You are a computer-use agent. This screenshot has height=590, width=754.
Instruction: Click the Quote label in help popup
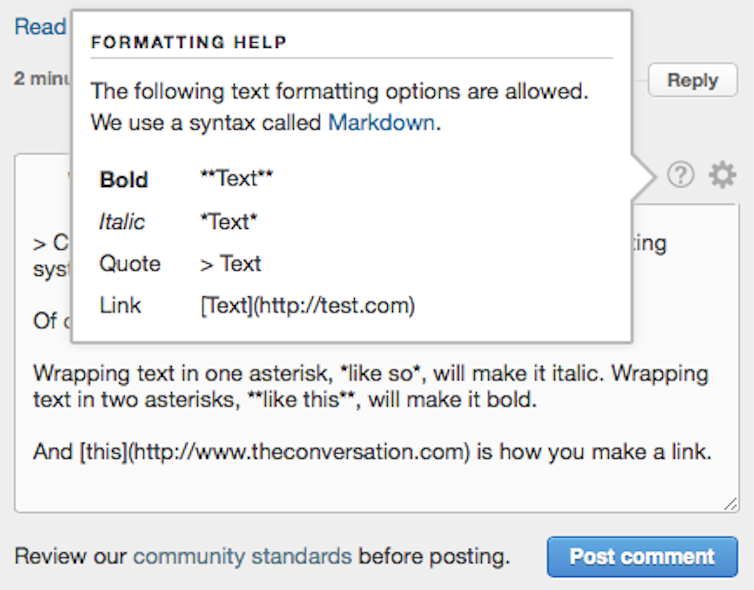point(130,264)
